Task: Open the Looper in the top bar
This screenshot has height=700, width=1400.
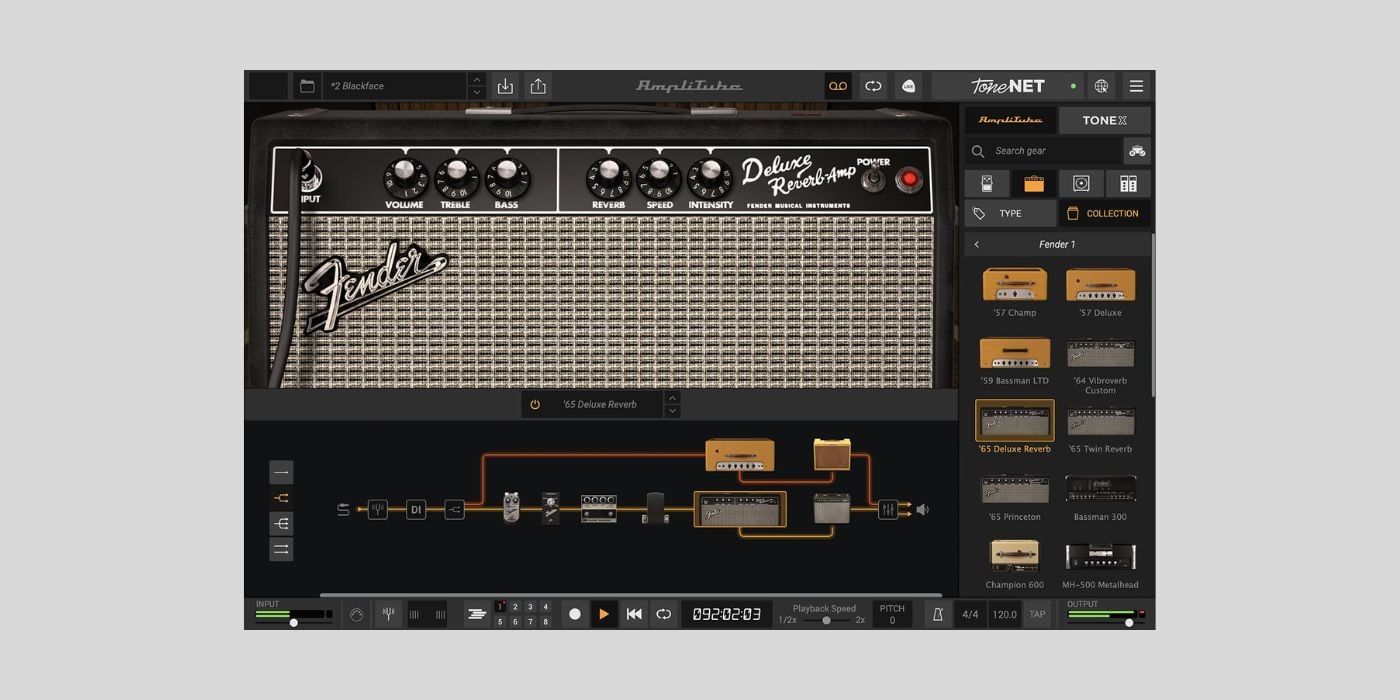Action: [x=838, y=86]
